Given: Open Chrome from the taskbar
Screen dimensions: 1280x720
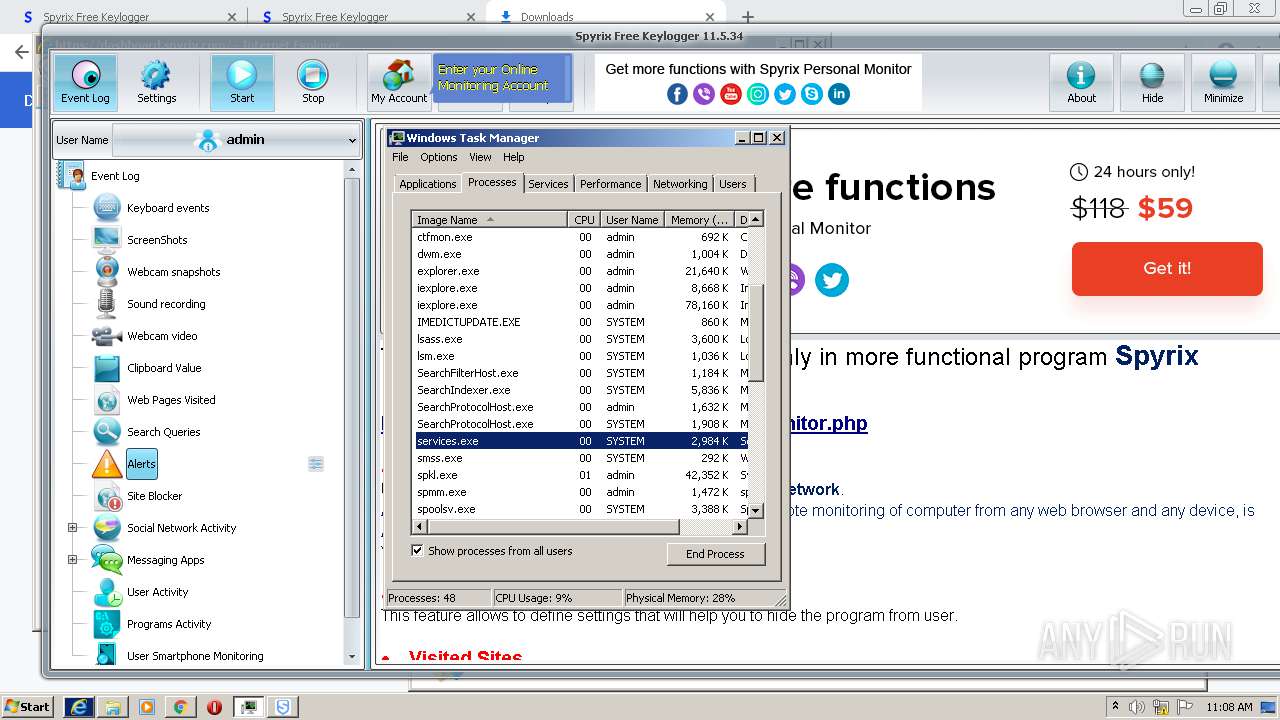Looking at the screenshot, I should pos(180,707).
